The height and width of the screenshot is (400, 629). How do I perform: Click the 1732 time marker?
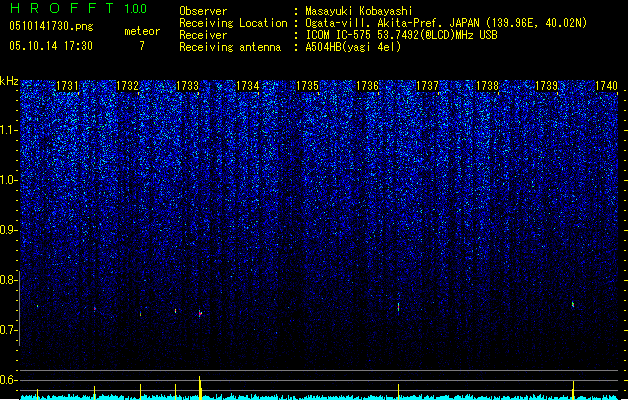(x=127, y=86)
